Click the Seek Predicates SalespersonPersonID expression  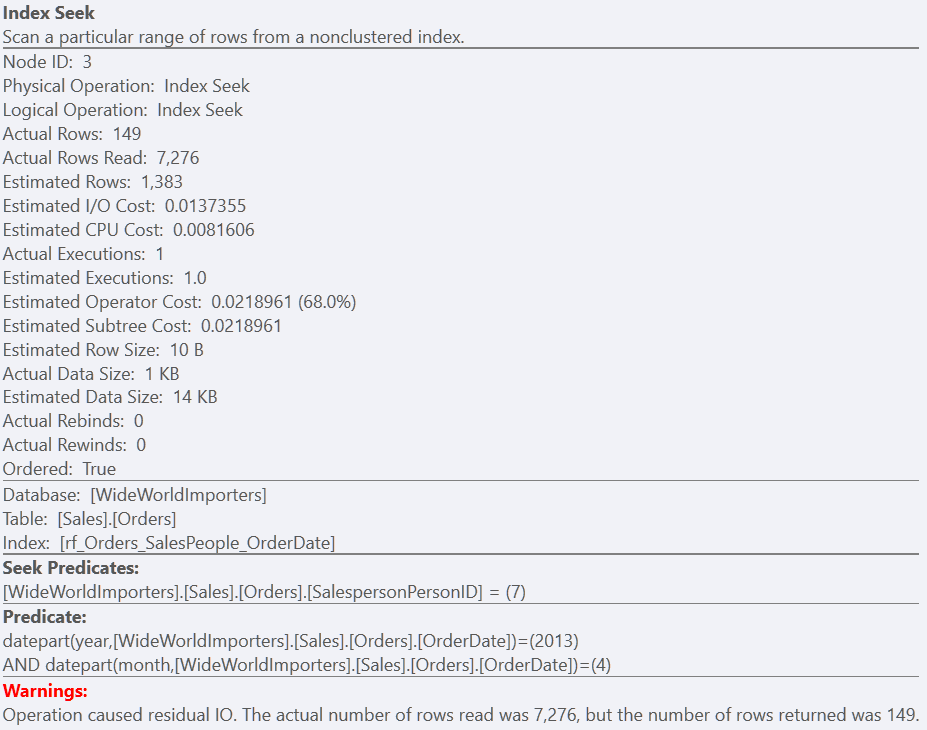pos(264,592)
